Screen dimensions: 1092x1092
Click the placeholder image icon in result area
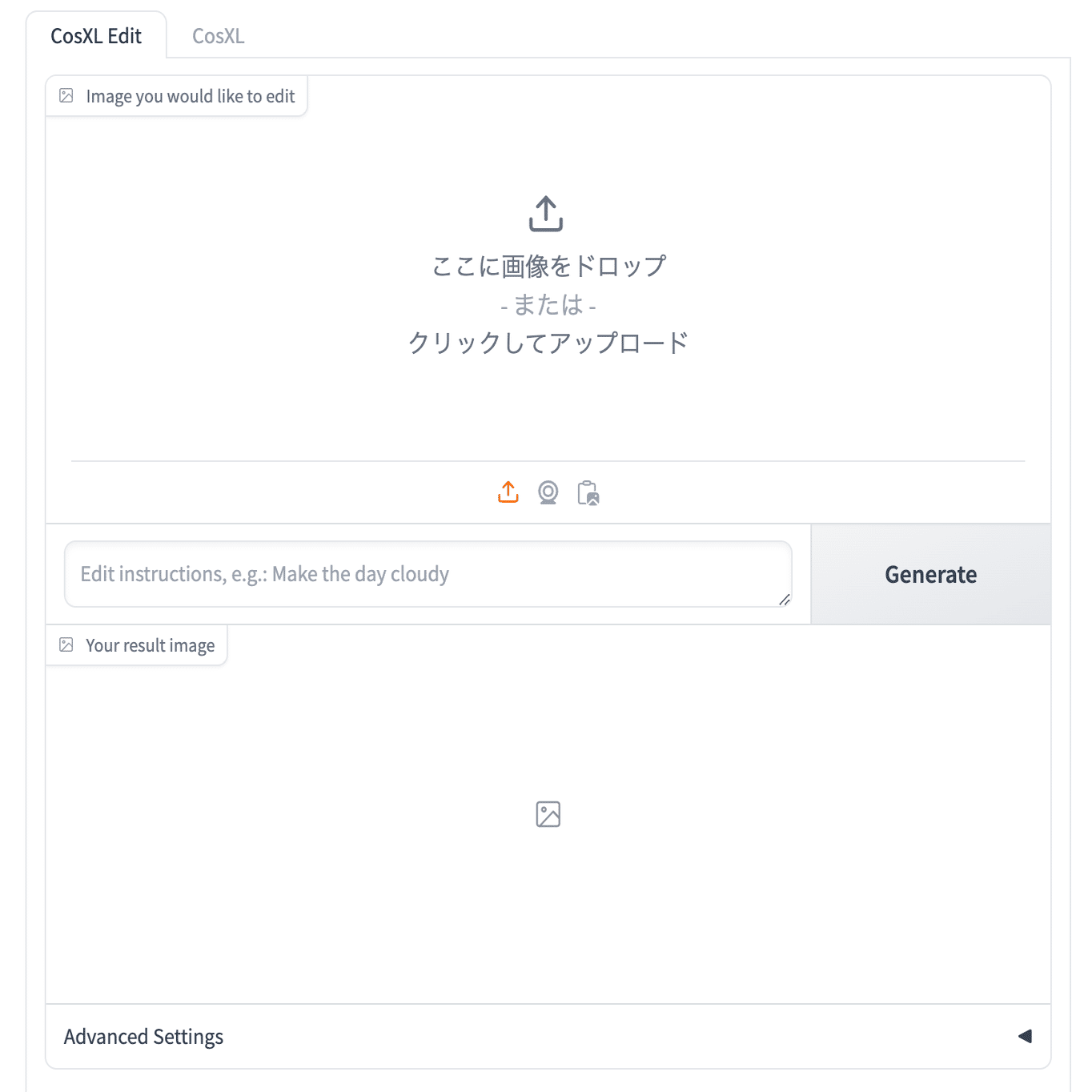click(548, 814)
